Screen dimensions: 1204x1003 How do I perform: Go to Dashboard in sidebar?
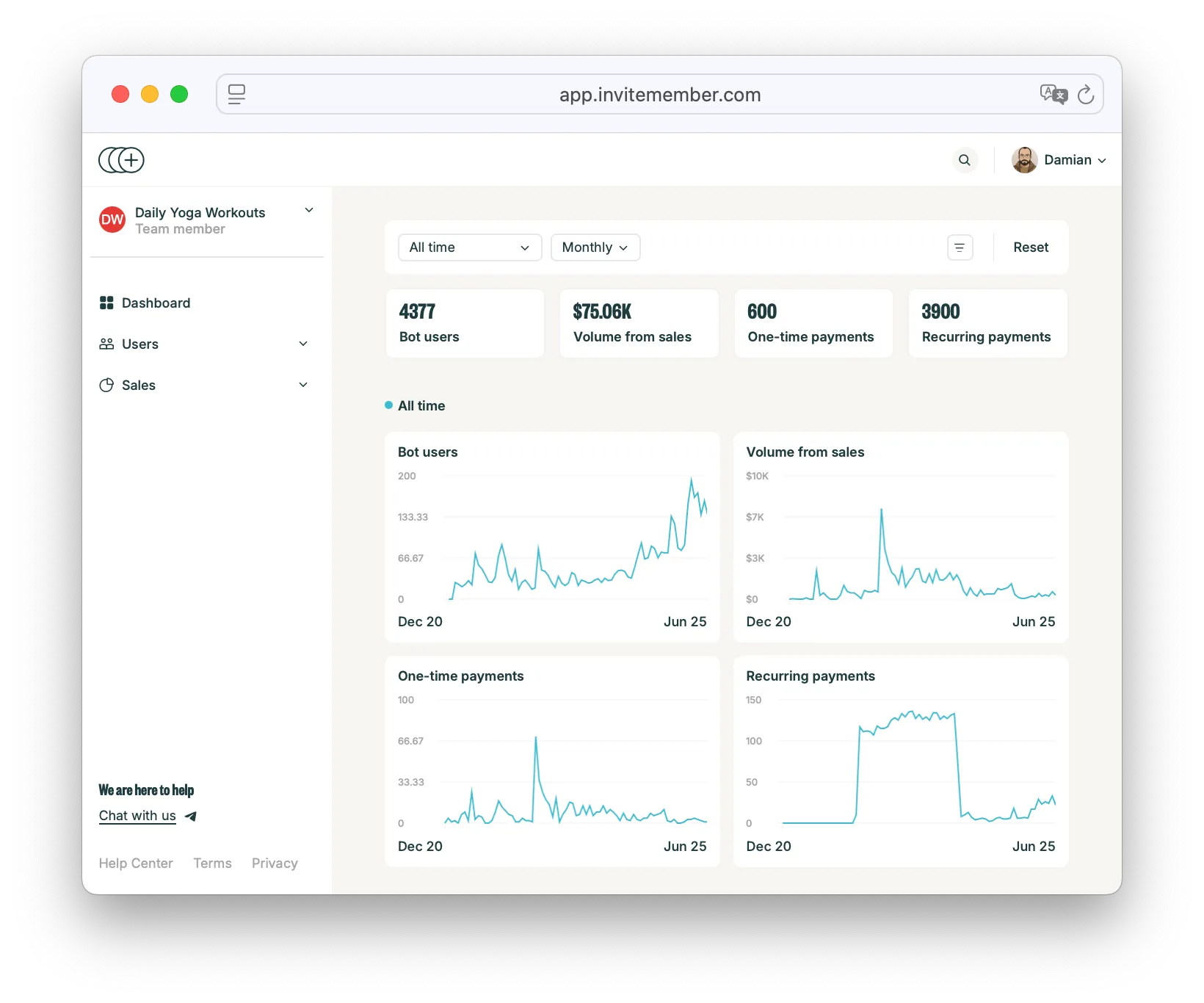click(156, 303)
